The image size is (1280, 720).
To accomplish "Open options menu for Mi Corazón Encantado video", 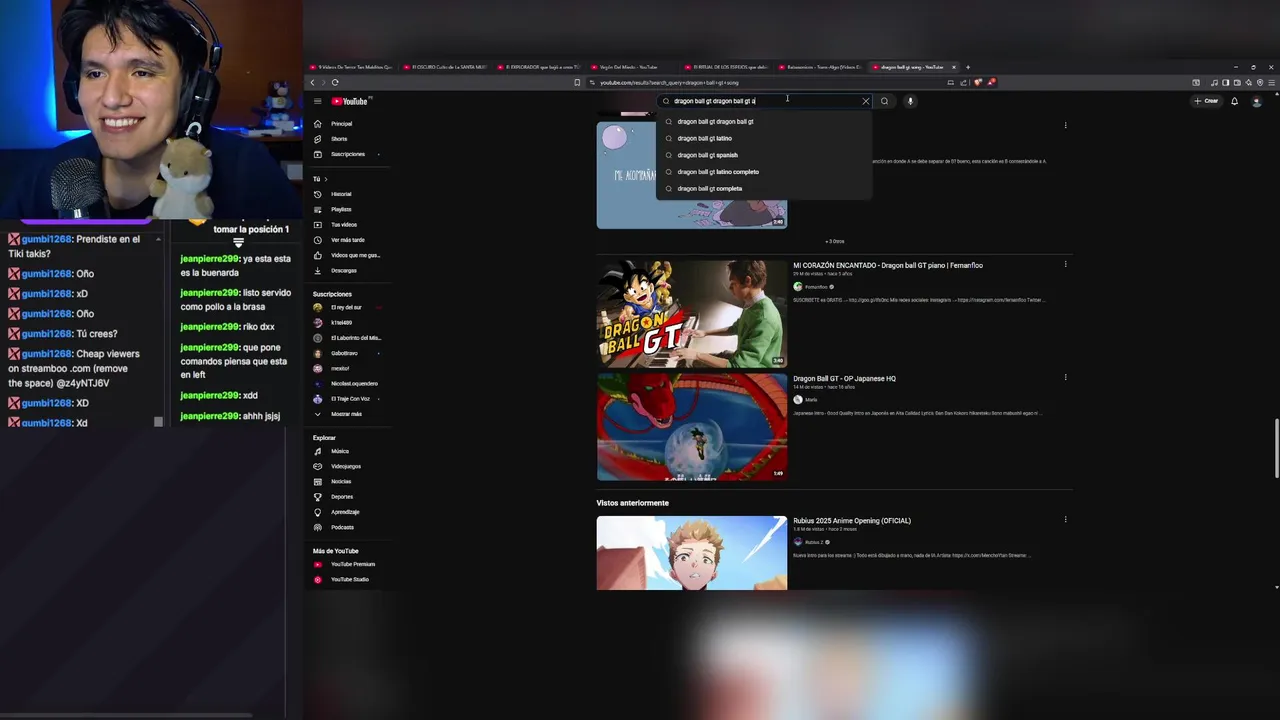I will [1065, 265].
